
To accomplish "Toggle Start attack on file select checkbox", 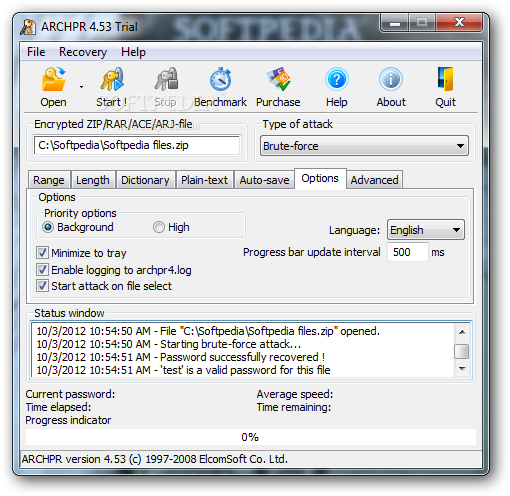I will point(42,286).
